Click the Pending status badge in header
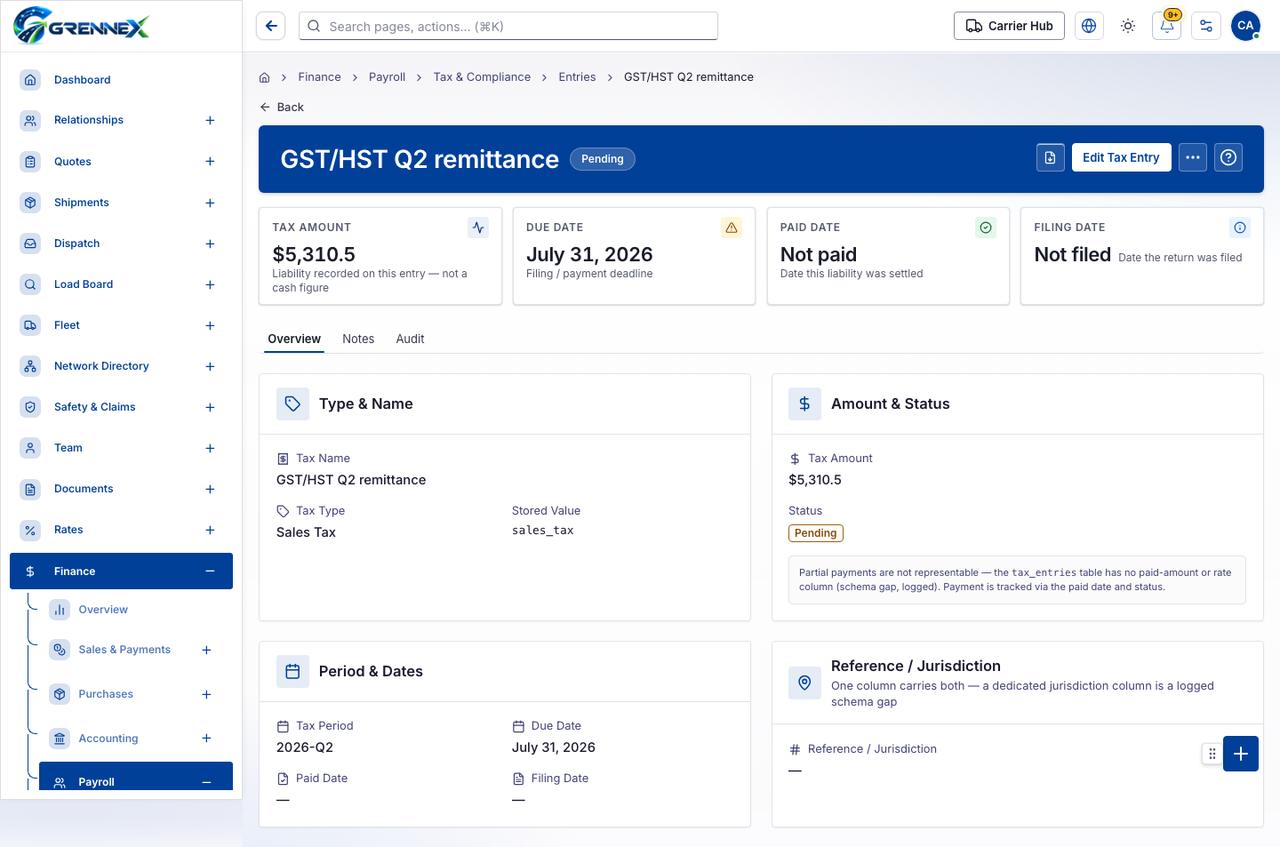Image resolution: width=1280 pixels, height=847 pixels. 602,159
